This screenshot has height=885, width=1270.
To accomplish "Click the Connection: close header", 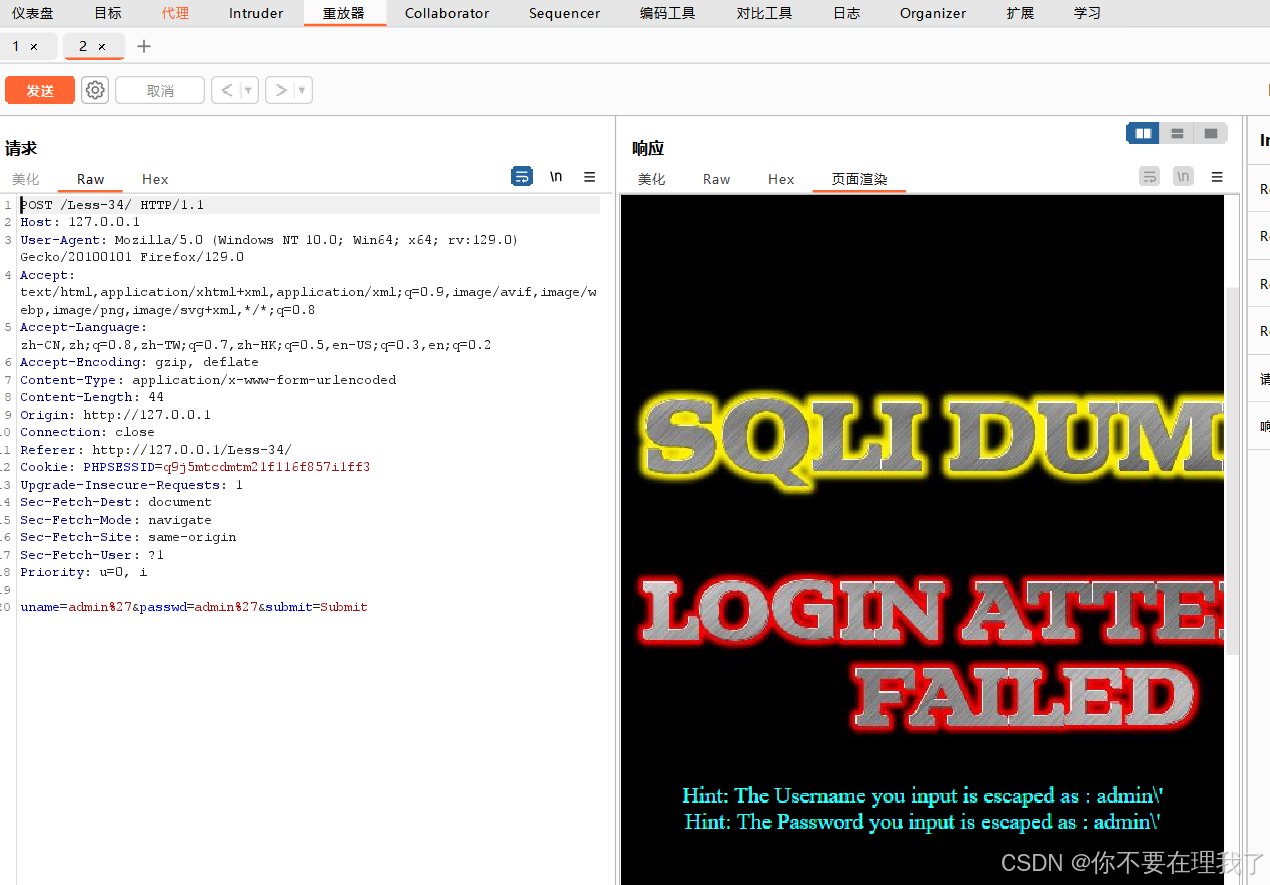I will (87, 432).
